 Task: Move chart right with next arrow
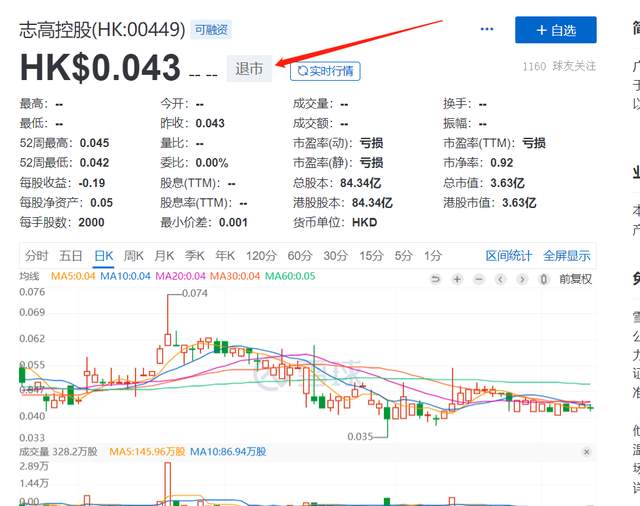(x=522, y=279)
